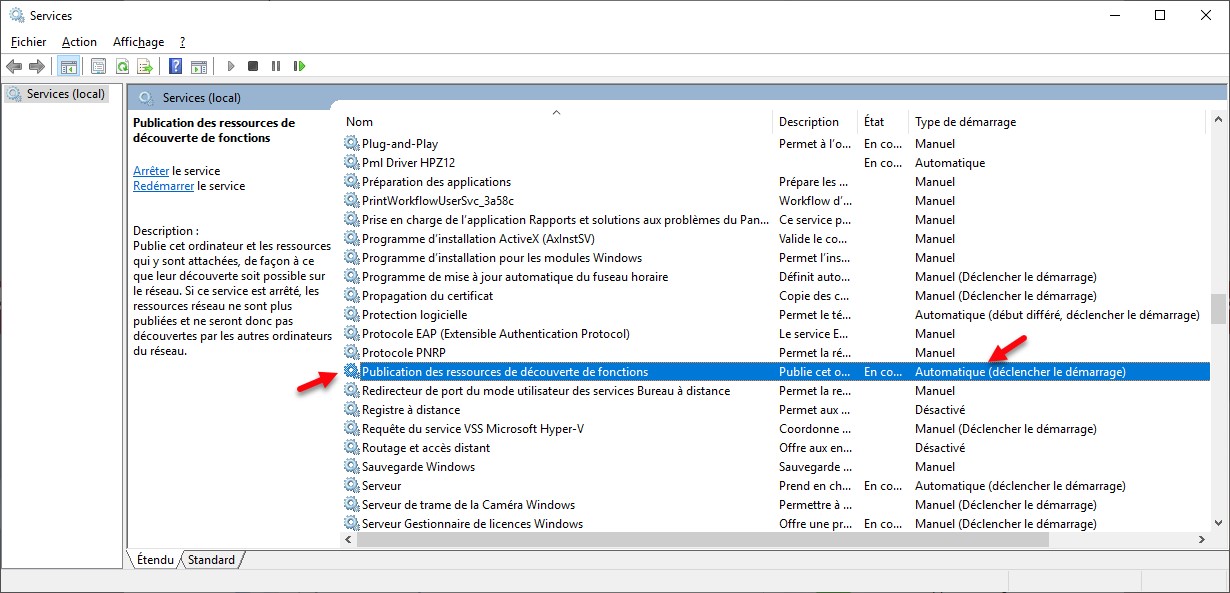Switch to the Standard tab
The image size is (1230, 593).
click(211, 560)
